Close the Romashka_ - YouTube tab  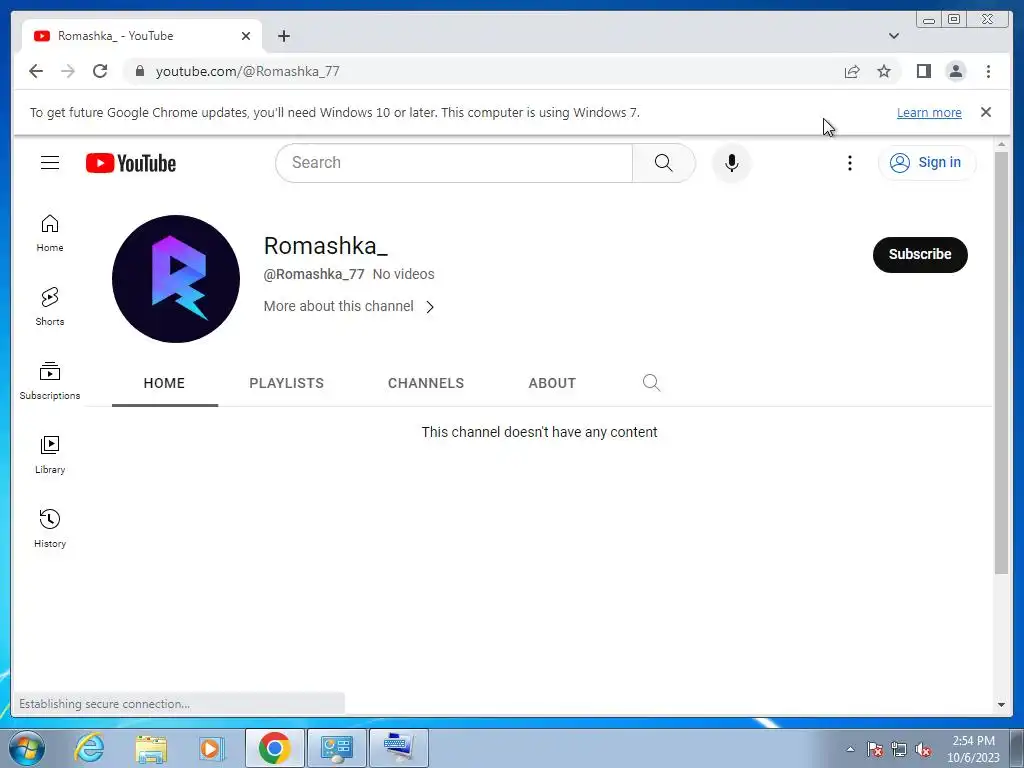coord(246,36)
